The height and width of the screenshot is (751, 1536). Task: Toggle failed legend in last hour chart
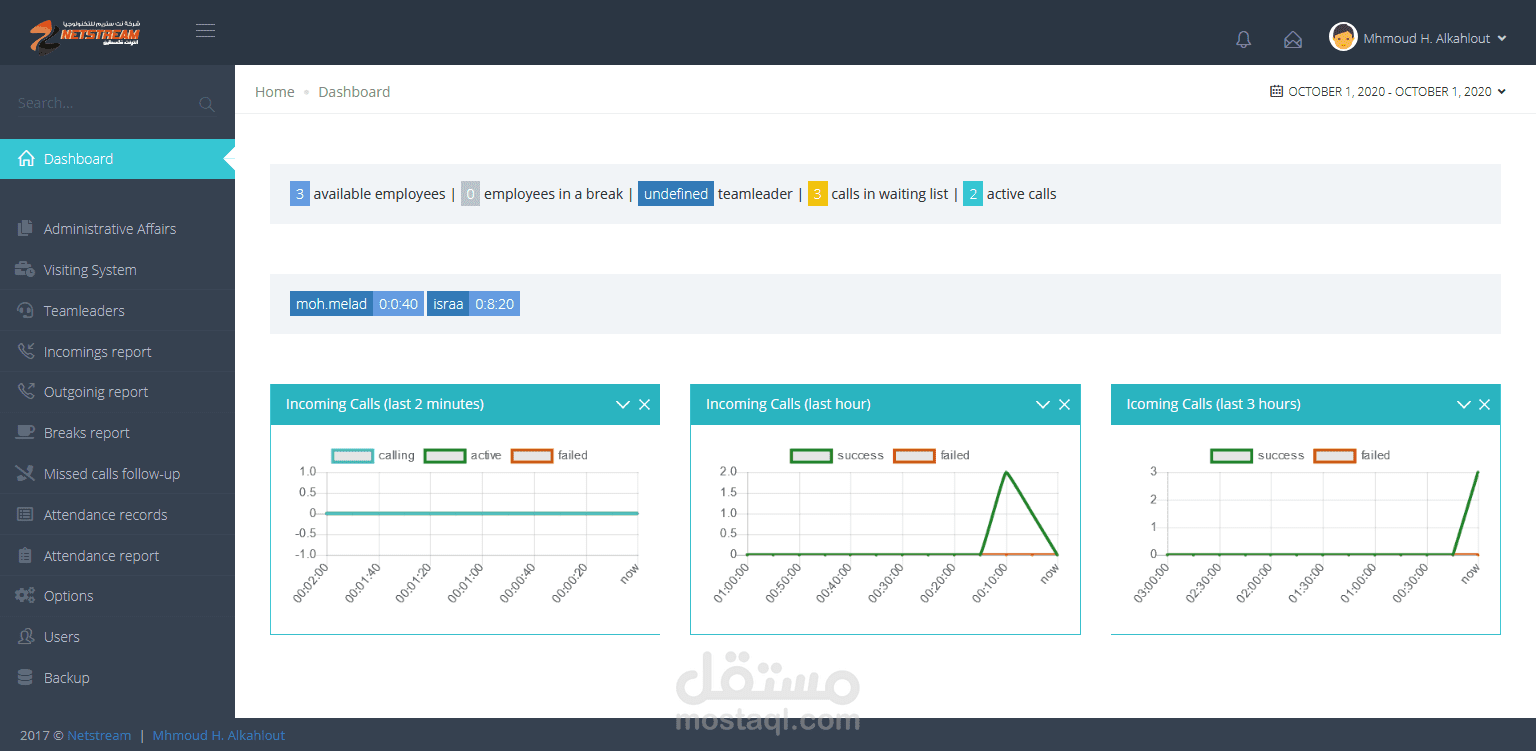tap(931, 455)
